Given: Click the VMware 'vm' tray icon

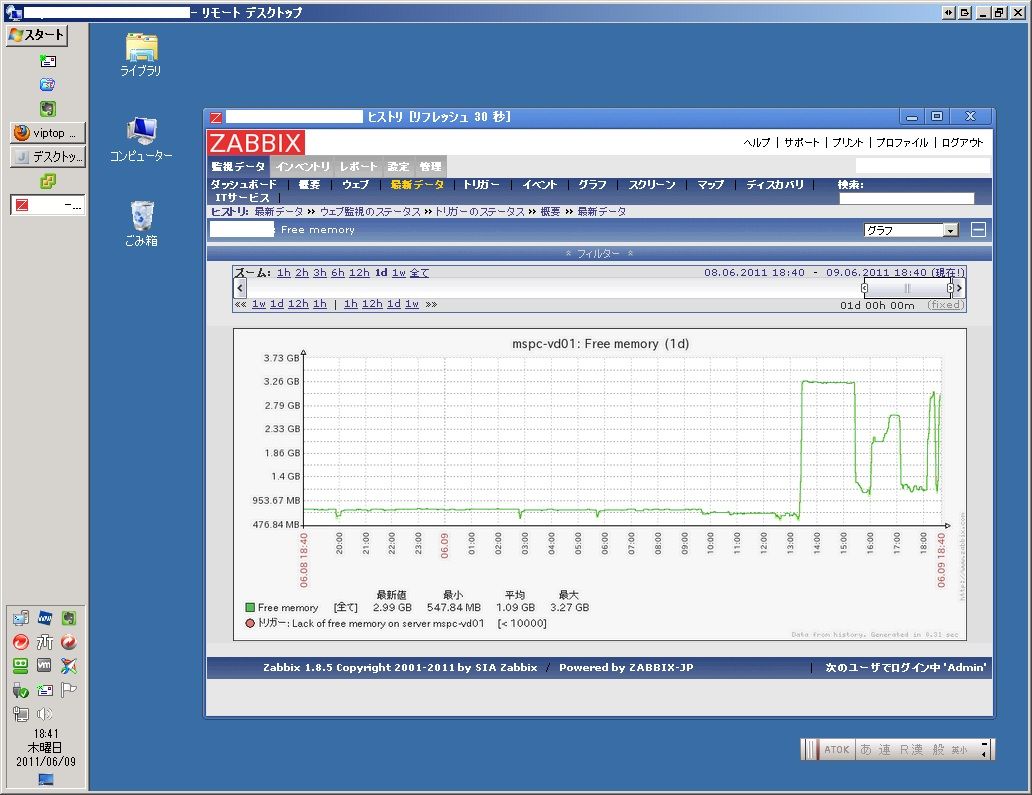Looking at the screenshot, I should point(45,666).
